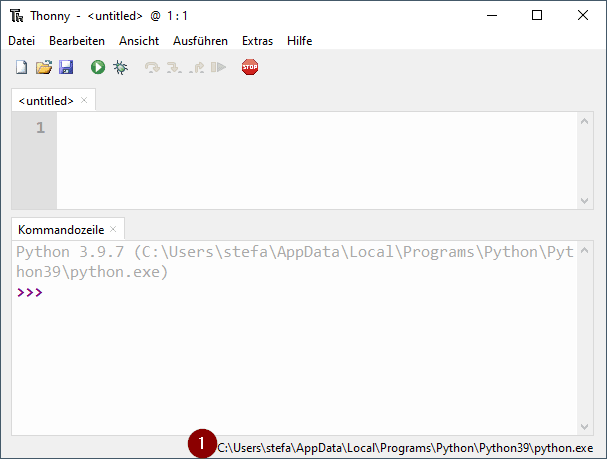Open a file with the folder icon
This screenshot has height=459, width=607.
click(x=43, y=67)
